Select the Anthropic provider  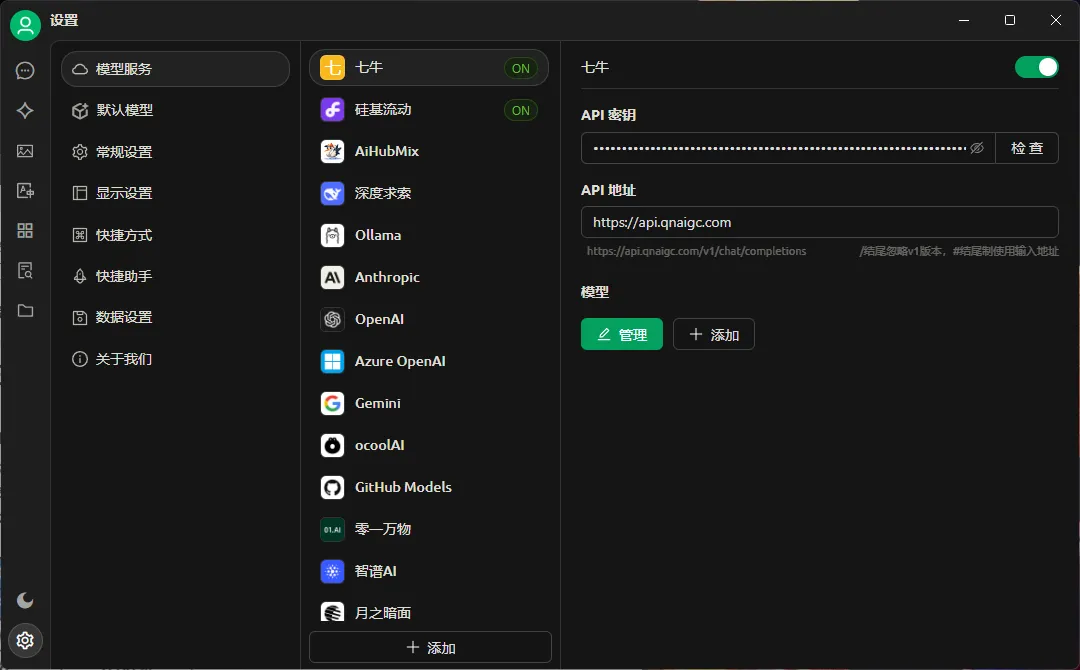[x=429, y=278]
